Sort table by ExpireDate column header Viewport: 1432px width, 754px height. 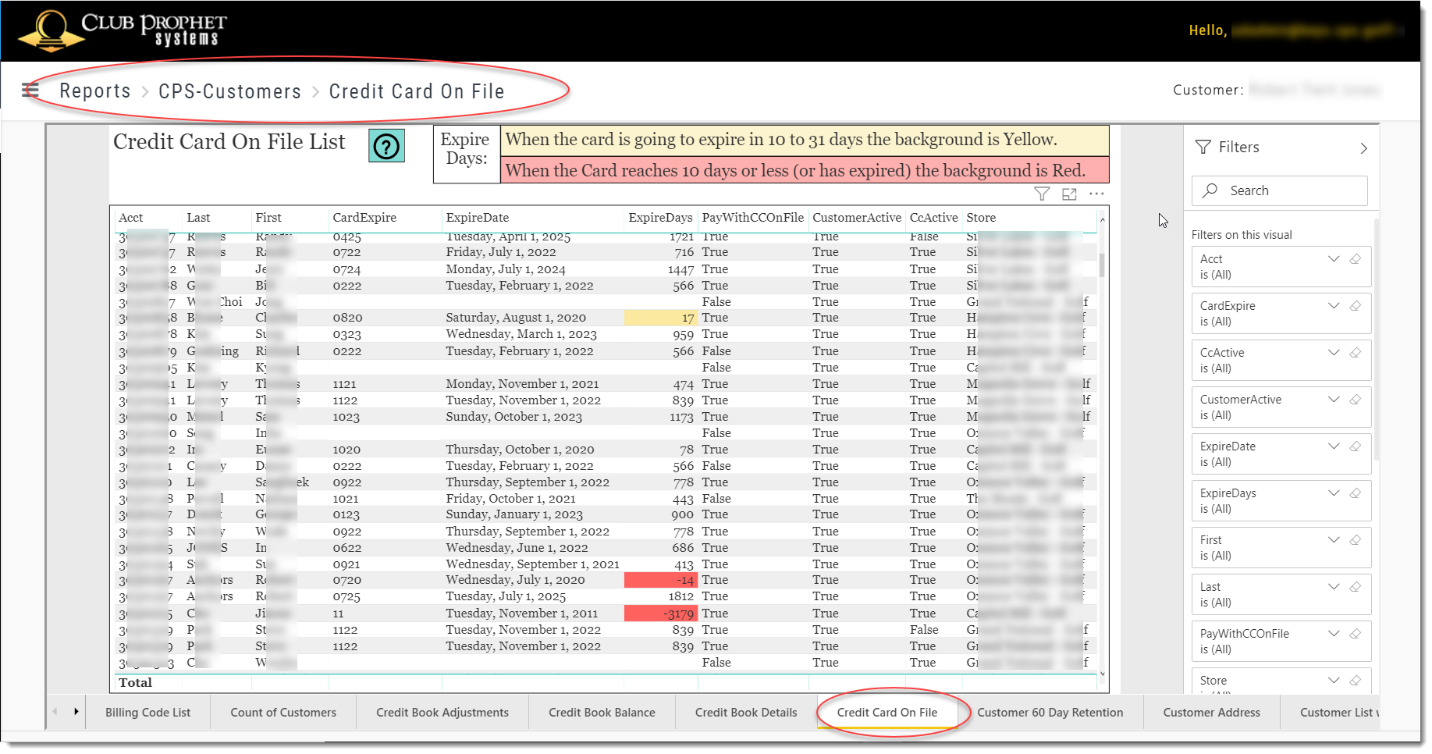pyautogui.click(x=477, y=217)
